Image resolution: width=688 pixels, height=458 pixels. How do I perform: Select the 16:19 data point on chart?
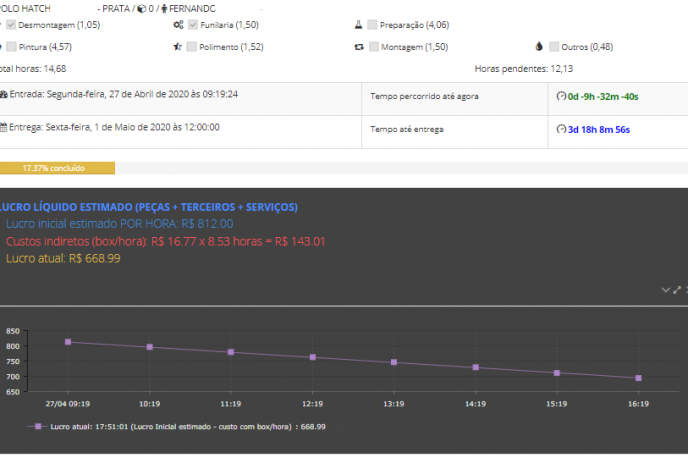click(x=638, y=378)
